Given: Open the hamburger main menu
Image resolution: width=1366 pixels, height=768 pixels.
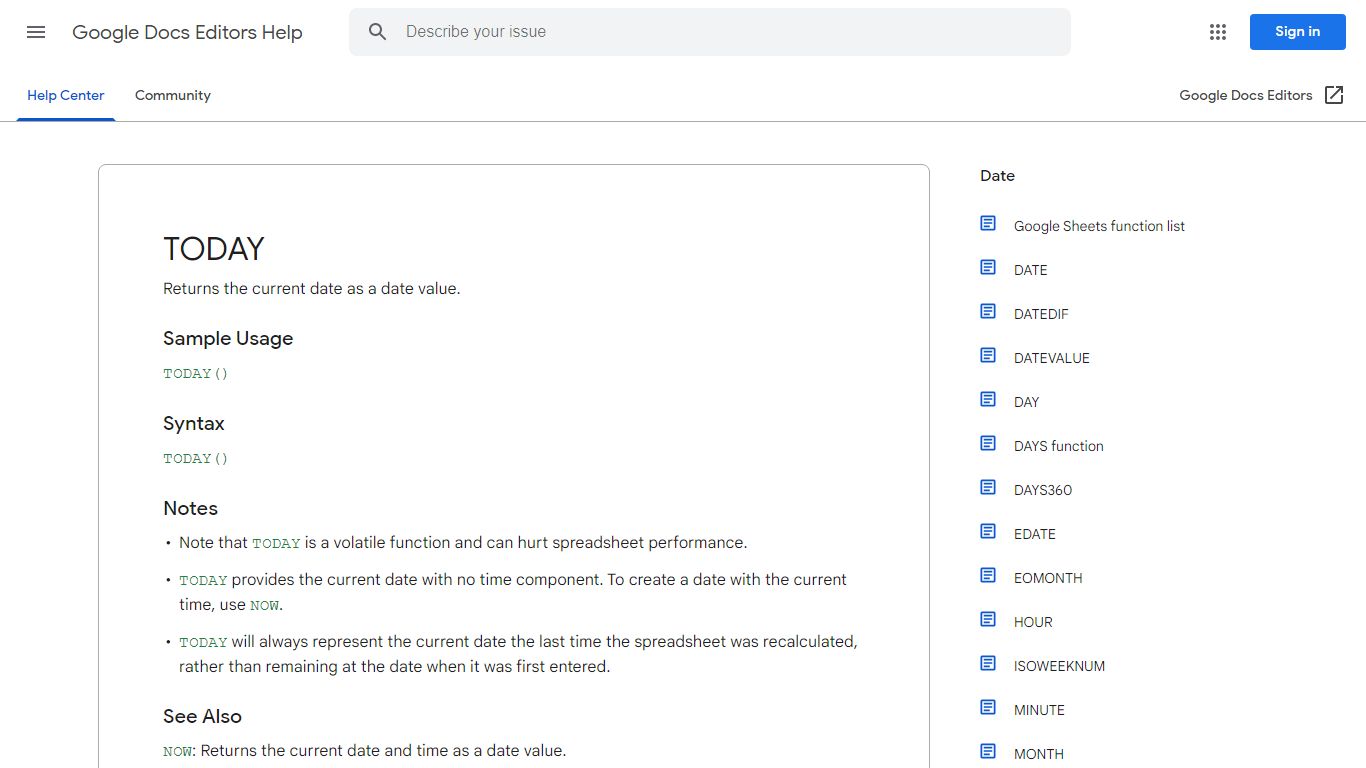Looking at the screenshot, I should (x=36, y=32).
